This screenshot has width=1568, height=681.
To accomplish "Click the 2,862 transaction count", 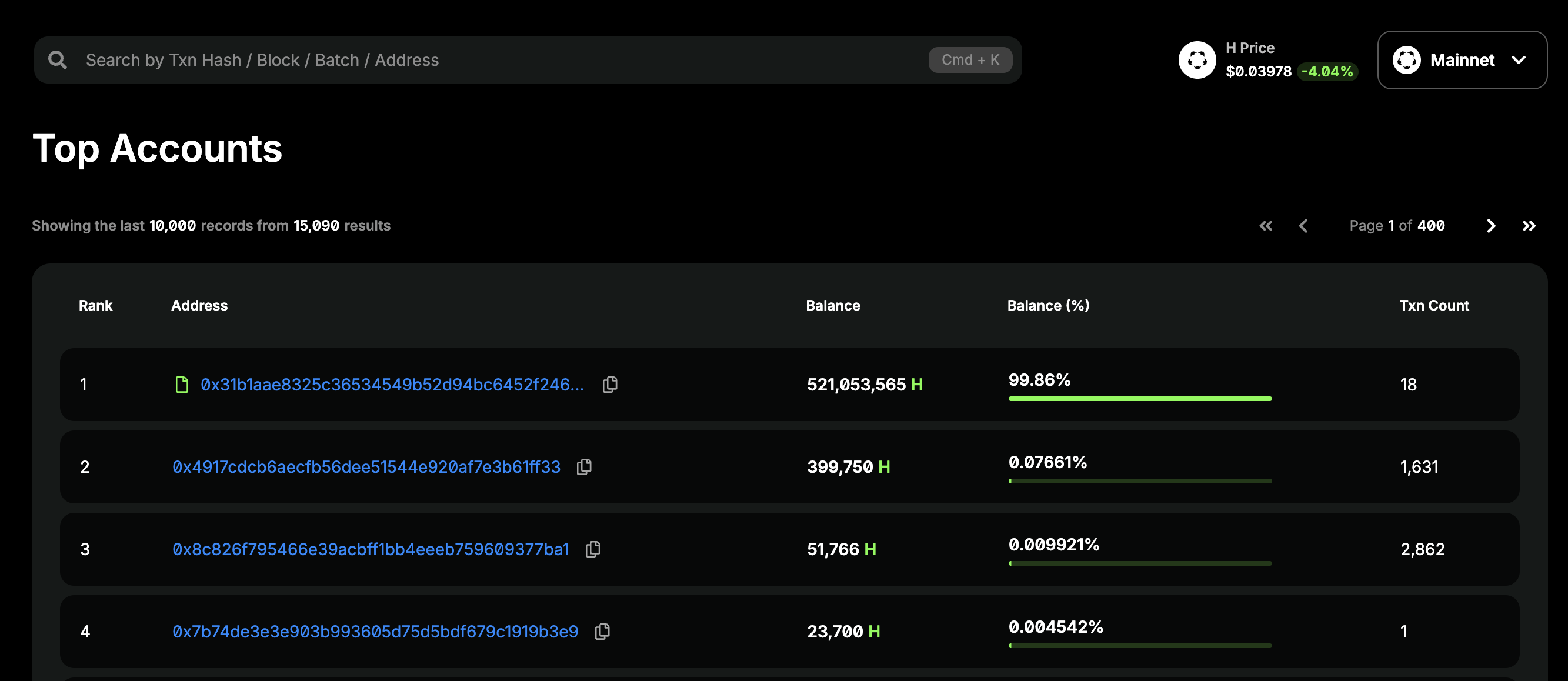I will [1423, 549].
